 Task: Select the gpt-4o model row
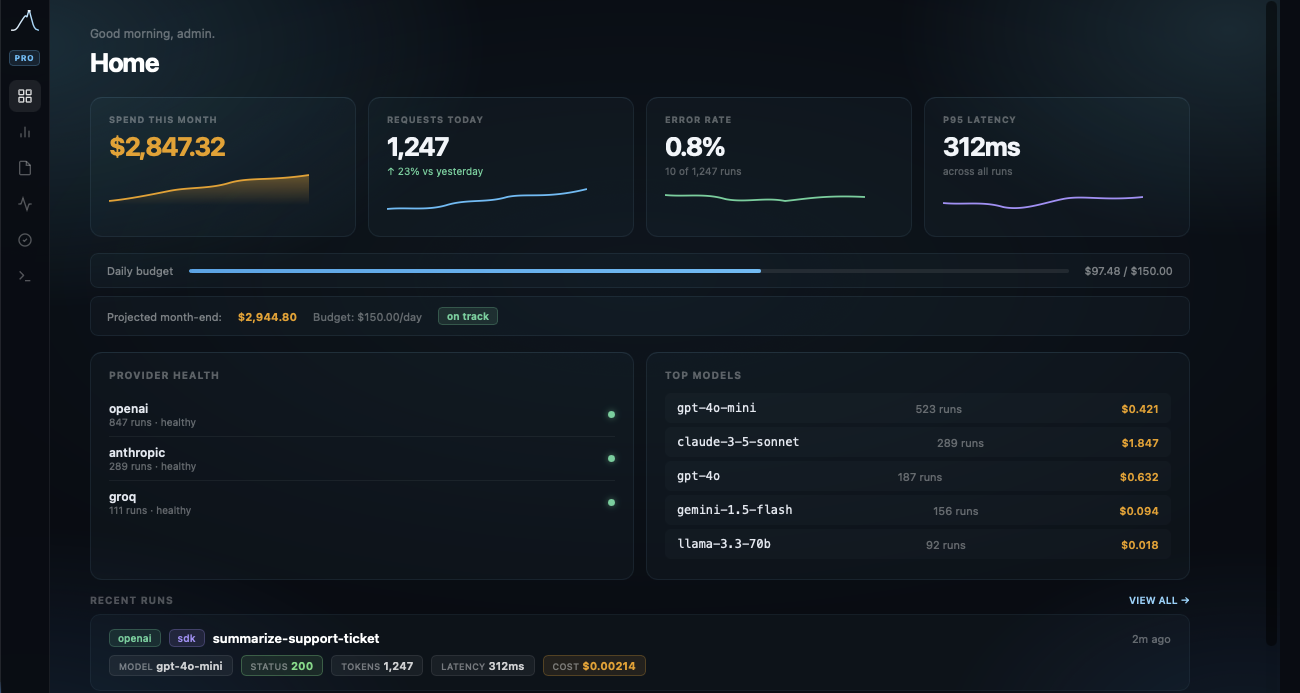918,477
